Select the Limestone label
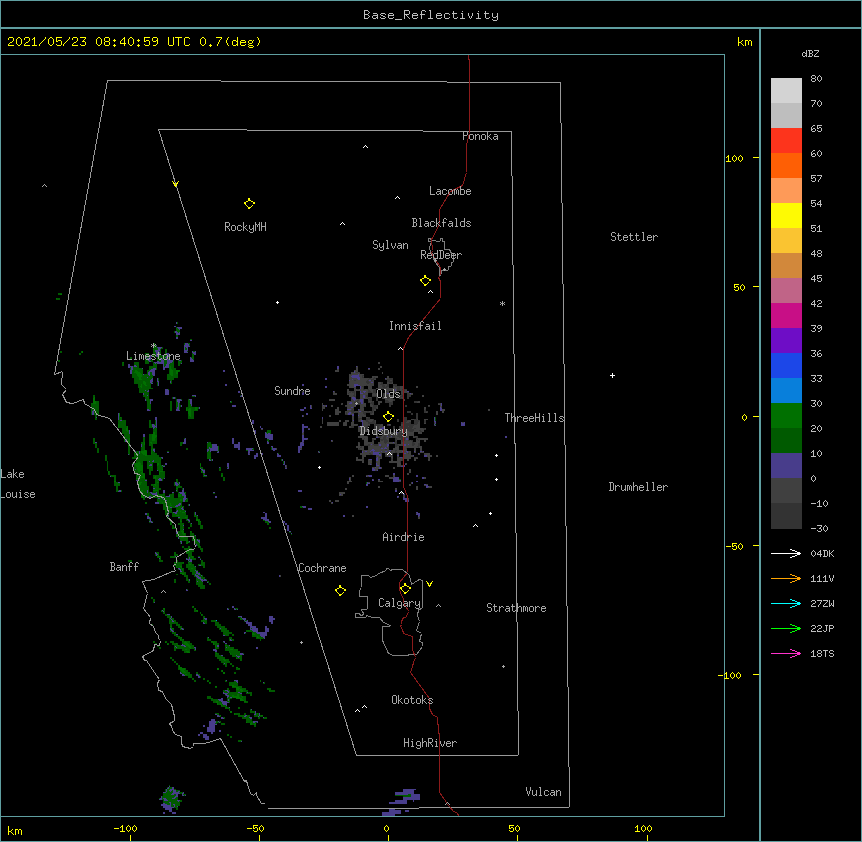The image size is (862, 842). click(x=153, y=356)
